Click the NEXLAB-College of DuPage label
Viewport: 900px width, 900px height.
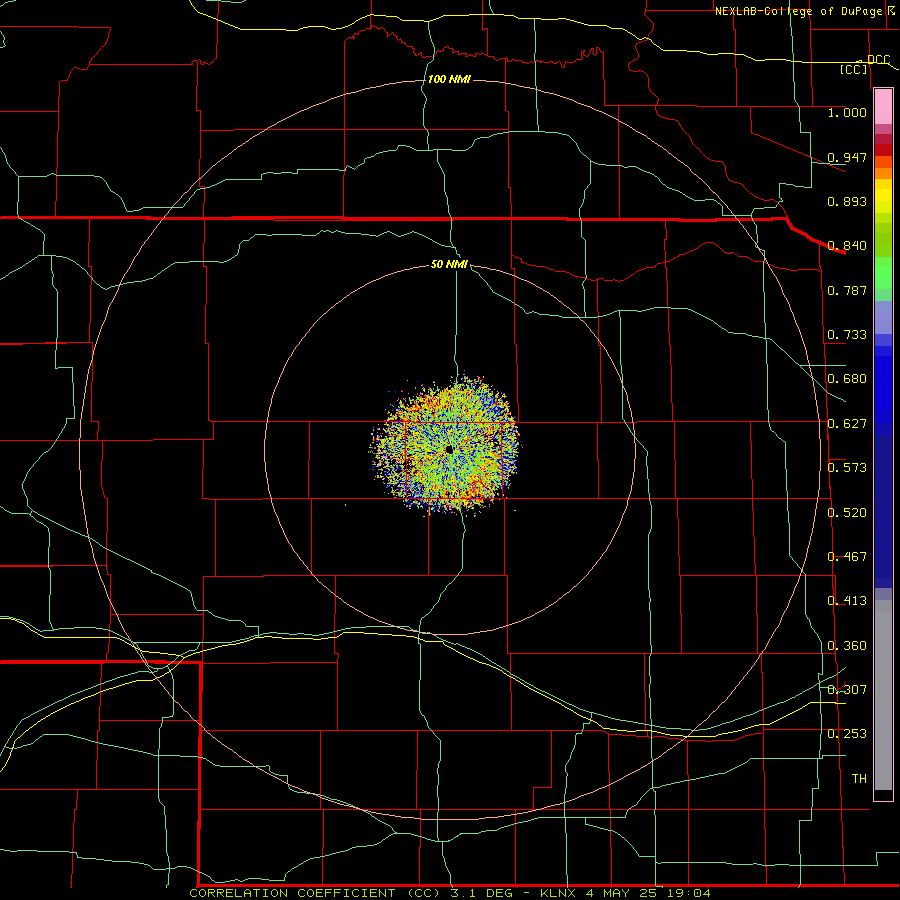pos(798,11)
